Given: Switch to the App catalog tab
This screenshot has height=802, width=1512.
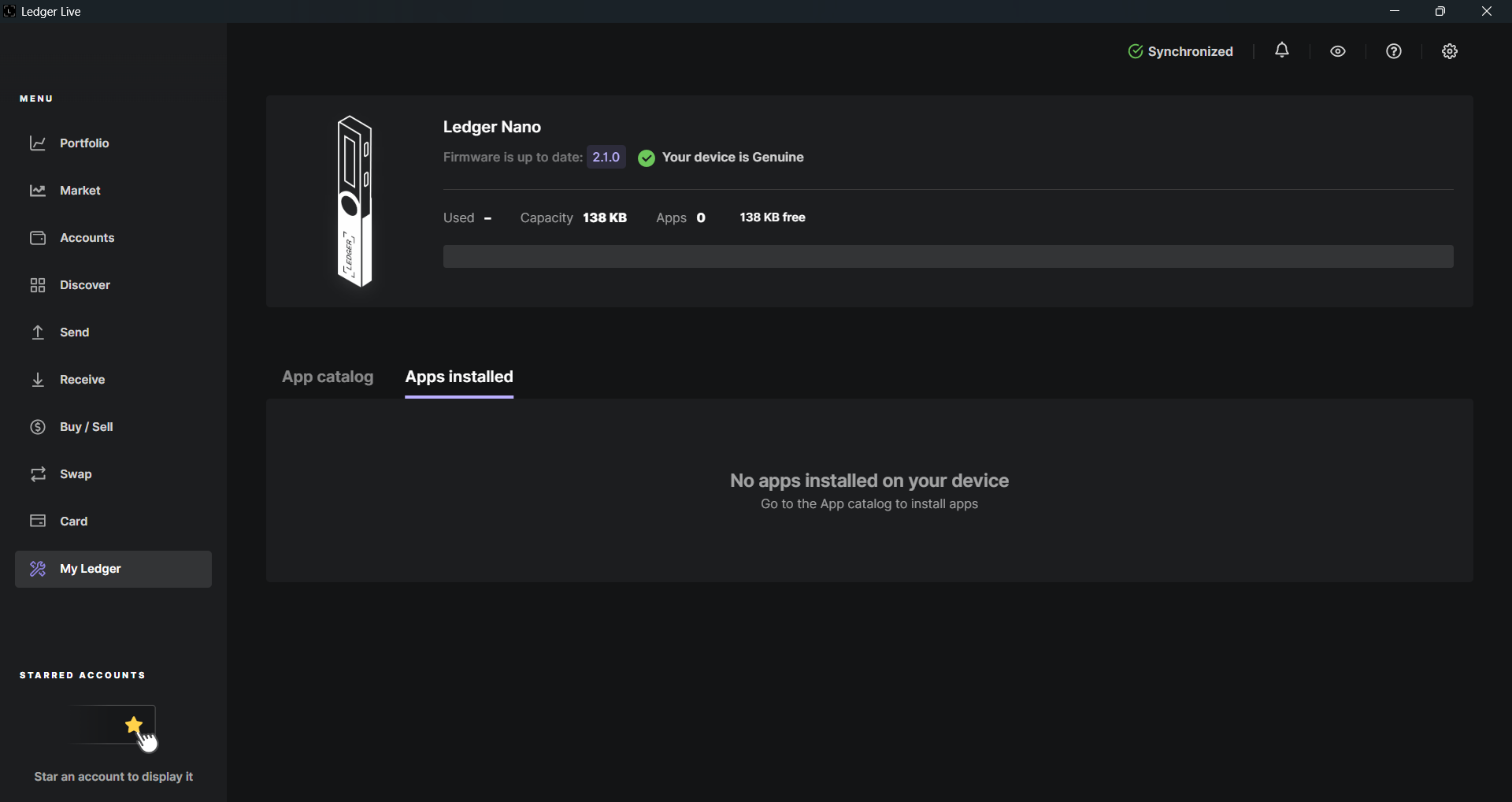Looking at the screenshot, I should (x=328, y=377).
